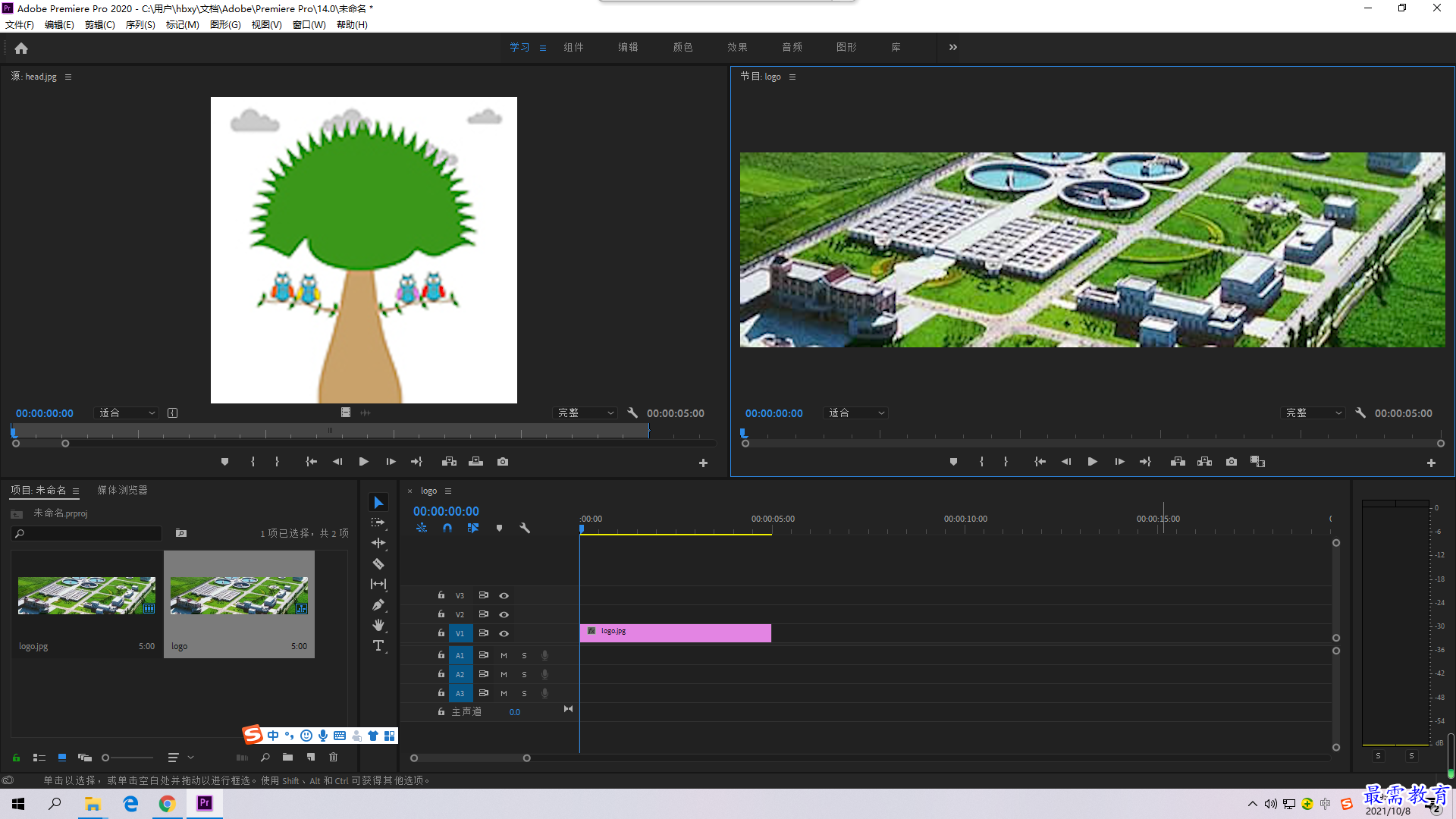Open Source monitor settings wrench

632,413
